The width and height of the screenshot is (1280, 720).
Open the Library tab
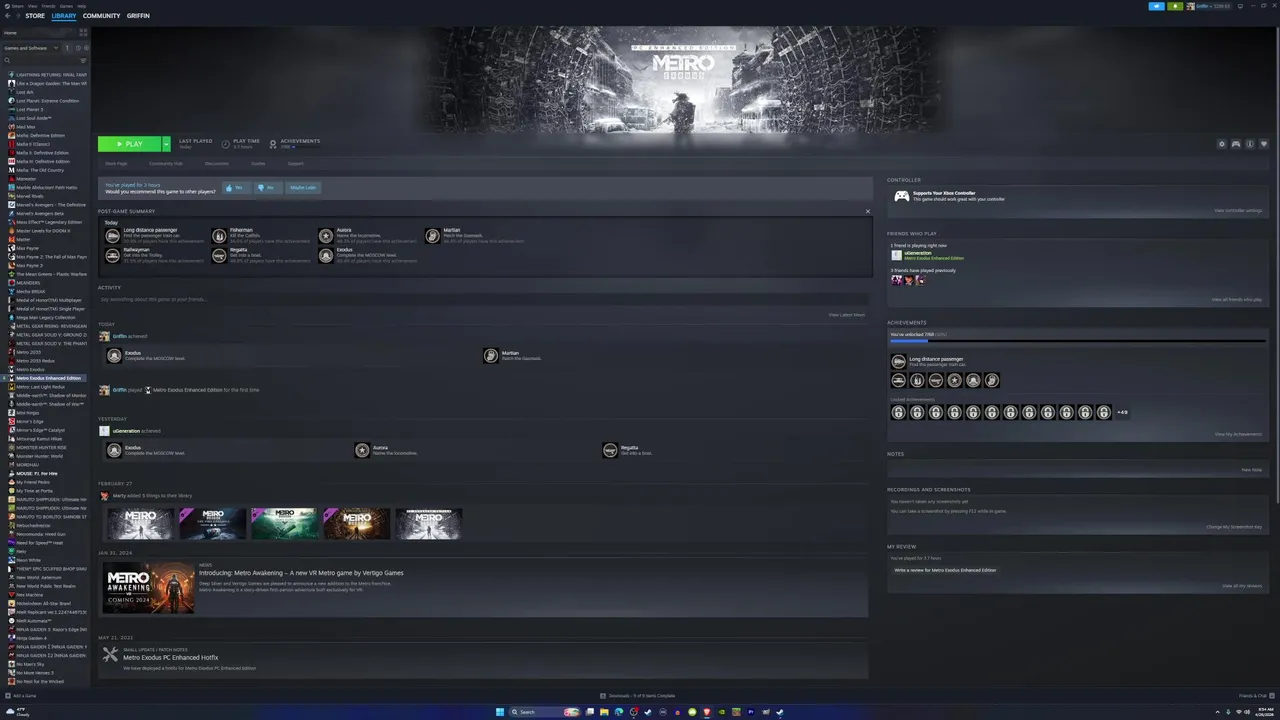(x=63, y=16)
